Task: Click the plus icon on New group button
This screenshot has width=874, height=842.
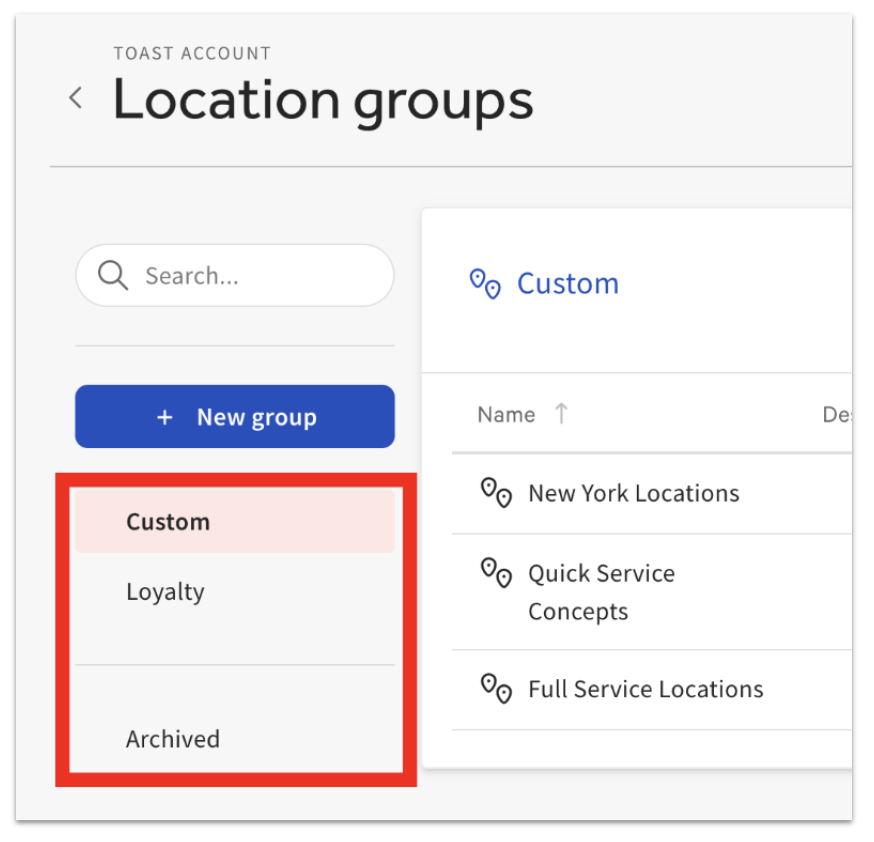Action: (x=165, y=417)
